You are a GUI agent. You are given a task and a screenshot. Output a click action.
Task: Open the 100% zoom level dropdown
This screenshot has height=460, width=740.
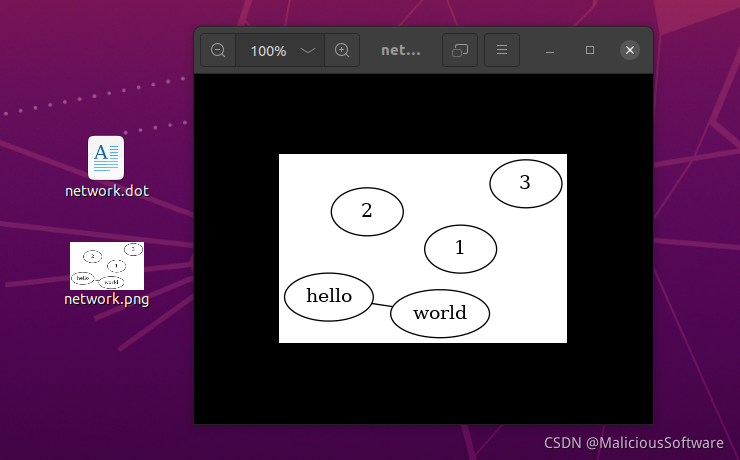pyautogui.click(x=280, y=50)
